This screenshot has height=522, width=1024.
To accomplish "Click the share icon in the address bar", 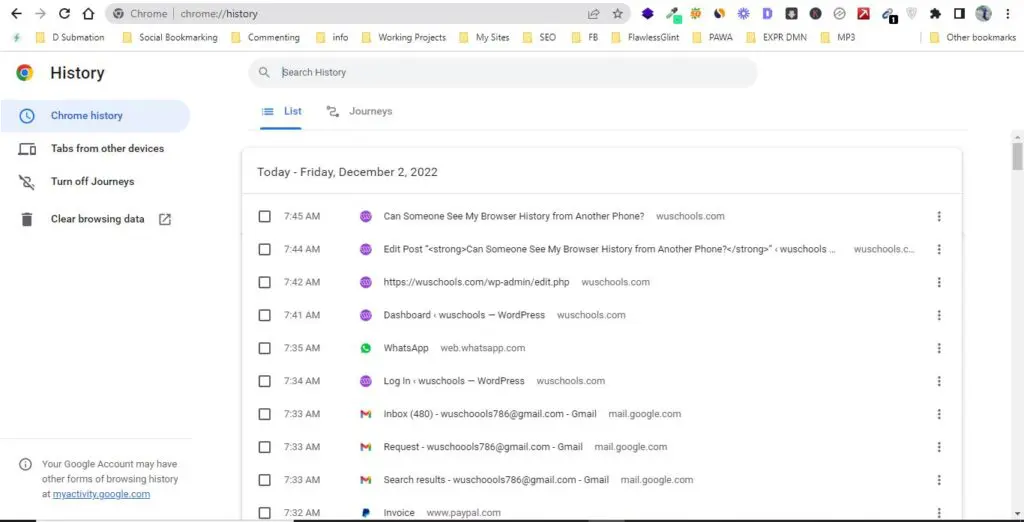I will [594, 14].
